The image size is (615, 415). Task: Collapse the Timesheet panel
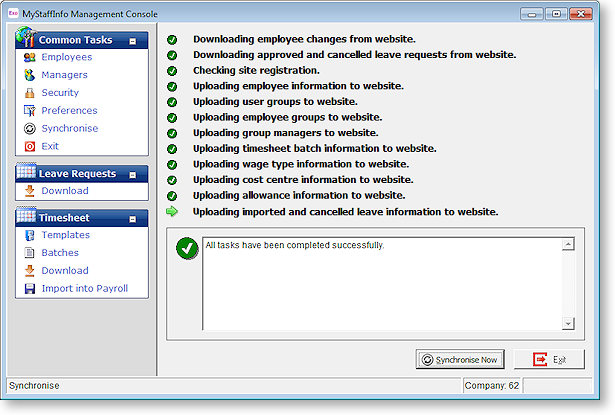(133, 218)
